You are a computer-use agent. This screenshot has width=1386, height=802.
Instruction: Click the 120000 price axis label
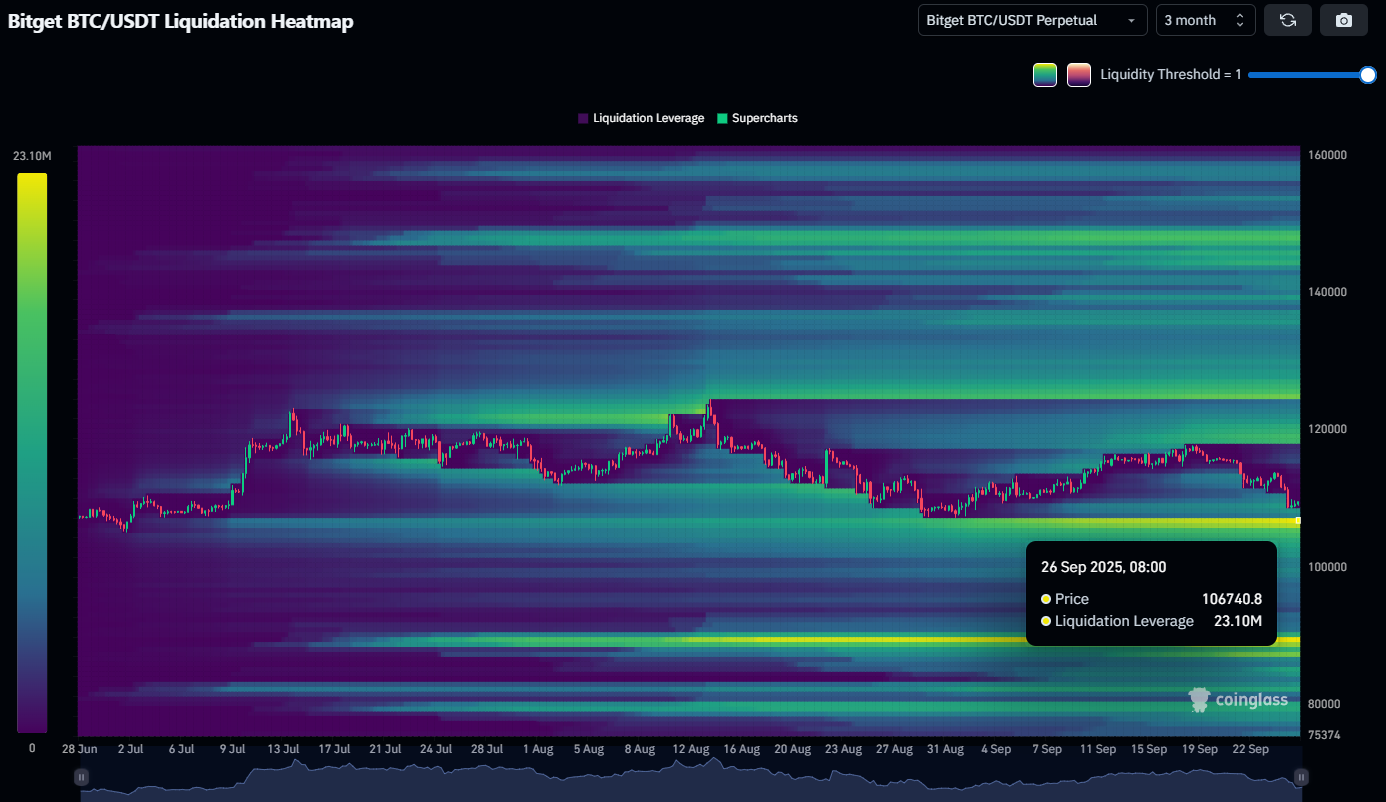(x=1327, y=429)
